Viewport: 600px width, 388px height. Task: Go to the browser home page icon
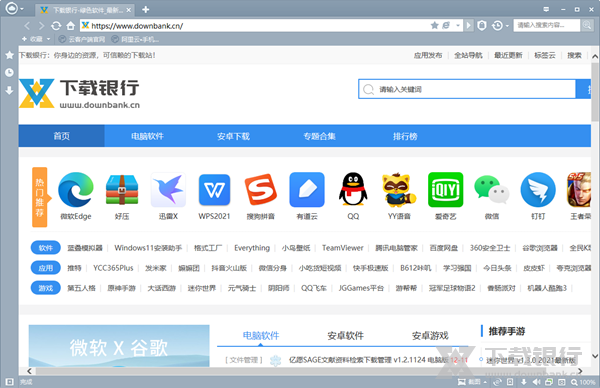(x=70, y=26)
